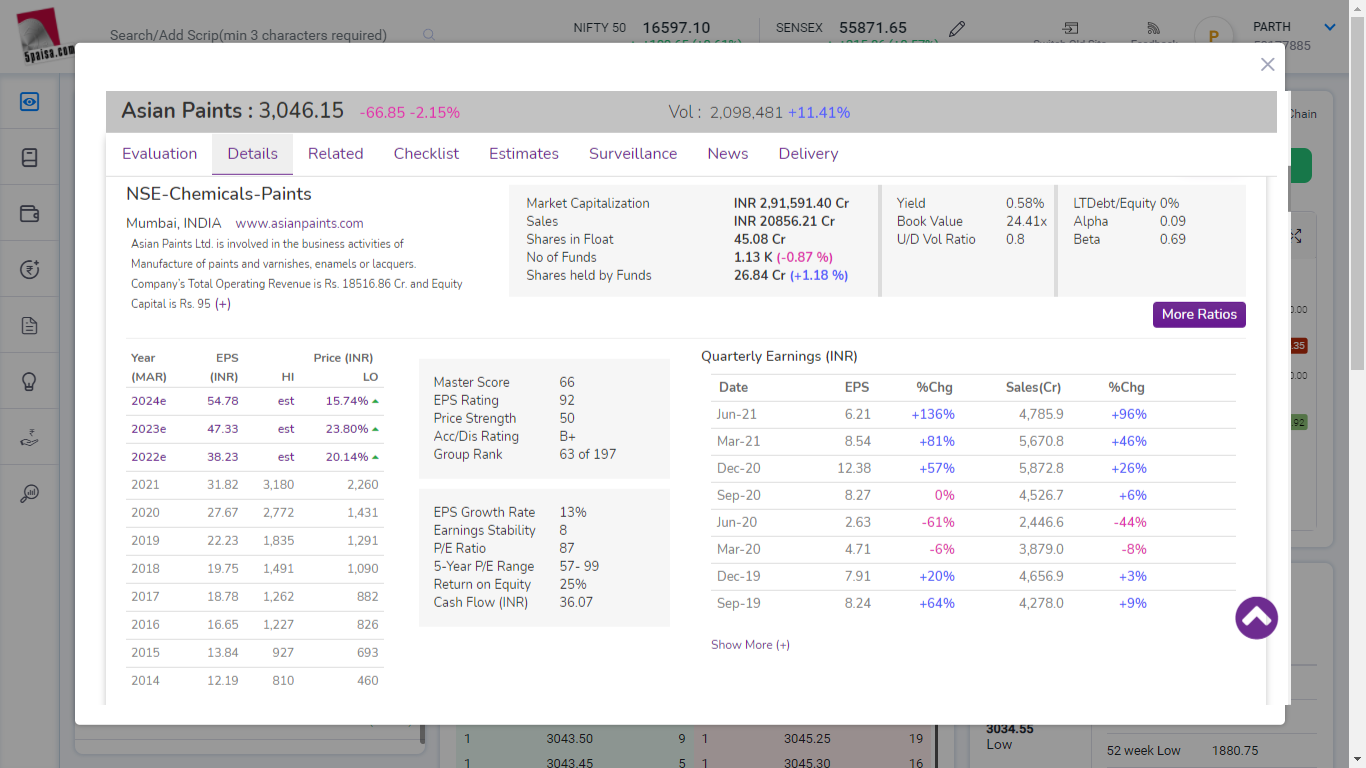The width and height of the screenshot is (1366, 768).
Task: Click the Jun-21 quarterly earnings row
Action: tap(973, 414)
